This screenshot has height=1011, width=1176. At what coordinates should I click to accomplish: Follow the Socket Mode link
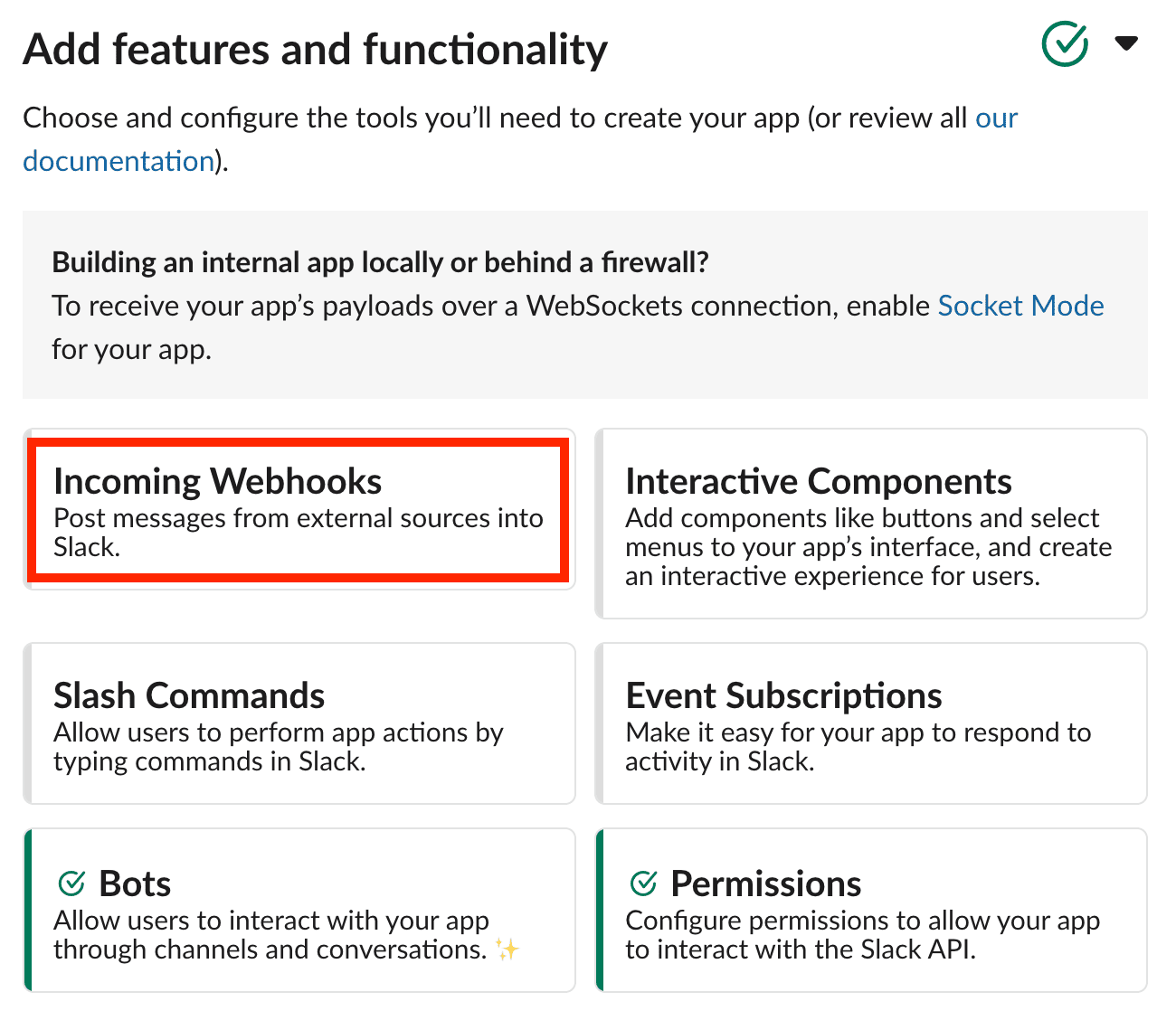1020,307
